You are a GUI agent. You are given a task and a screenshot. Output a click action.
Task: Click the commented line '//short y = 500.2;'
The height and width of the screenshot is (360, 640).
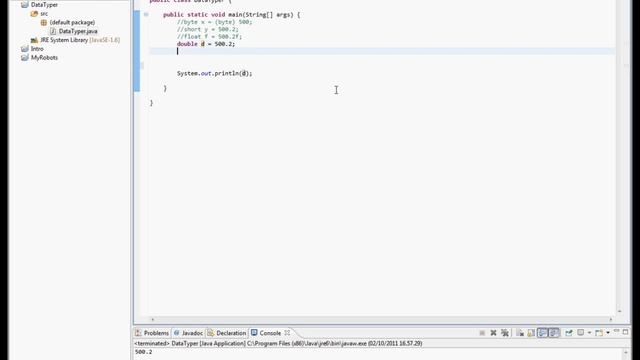pos(208,29)
